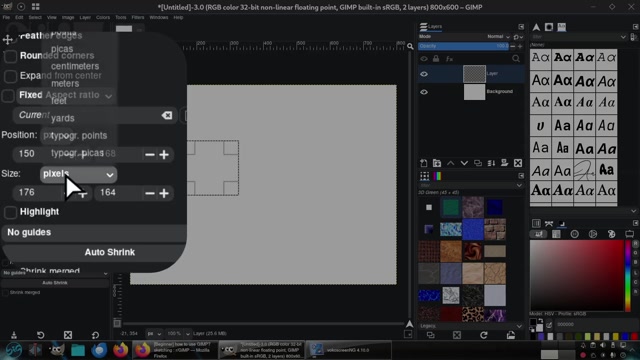Screen dimensions: 640x360
Task: Click the lock icon in layers header
Action: click(436, 59)
